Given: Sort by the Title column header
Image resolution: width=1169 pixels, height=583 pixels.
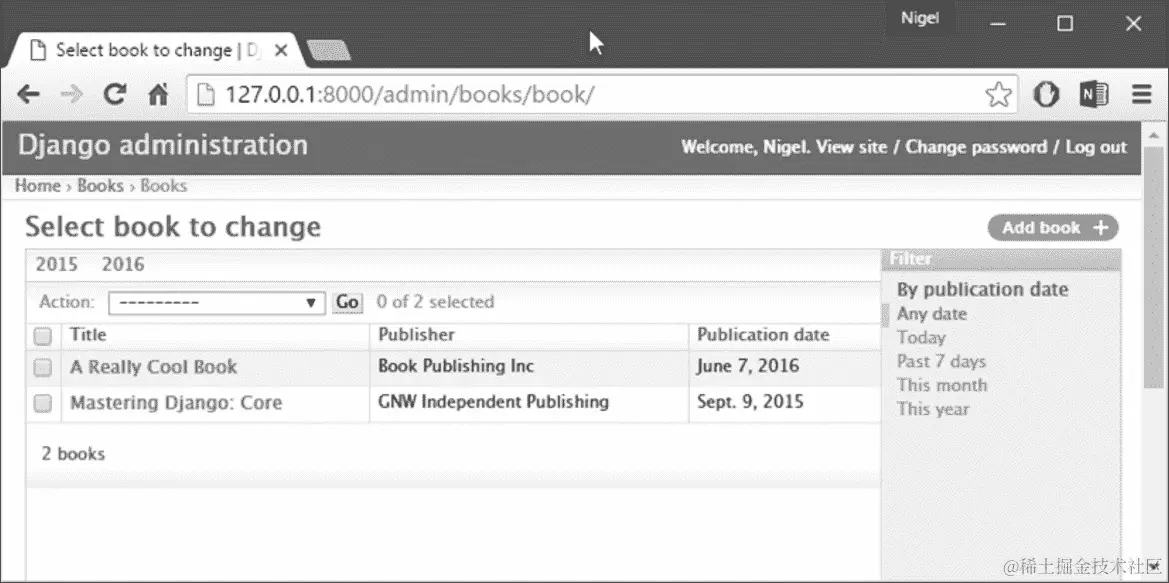Looking at the screenshot, I should (88, 335).
